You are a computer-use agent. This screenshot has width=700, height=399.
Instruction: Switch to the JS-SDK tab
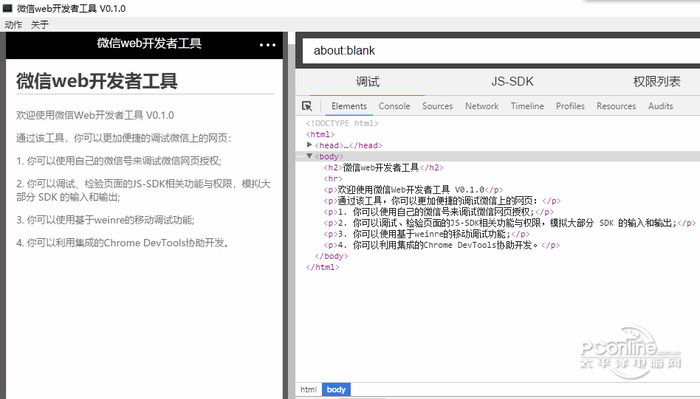tap(512, 82)
